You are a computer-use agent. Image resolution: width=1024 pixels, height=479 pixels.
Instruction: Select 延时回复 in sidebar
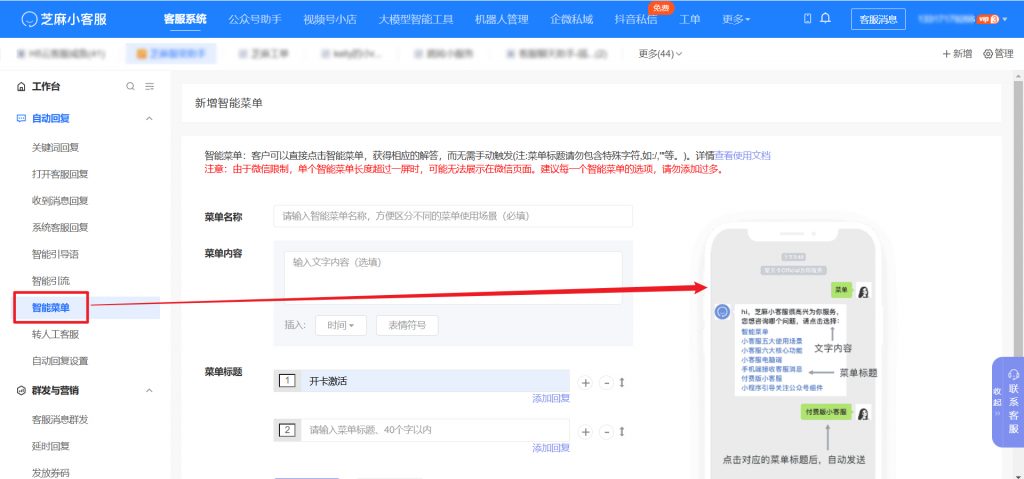(x=51, y=446)
